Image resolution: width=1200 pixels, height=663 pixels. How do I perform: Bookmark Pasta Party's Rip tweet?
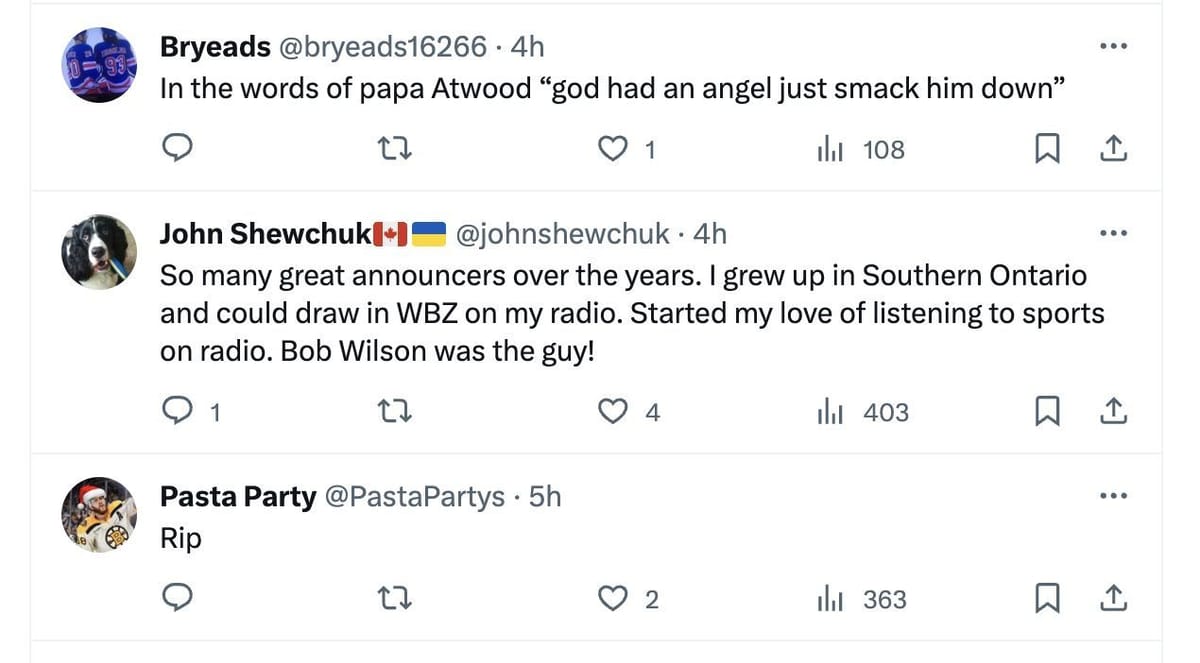click(1046, 599)
